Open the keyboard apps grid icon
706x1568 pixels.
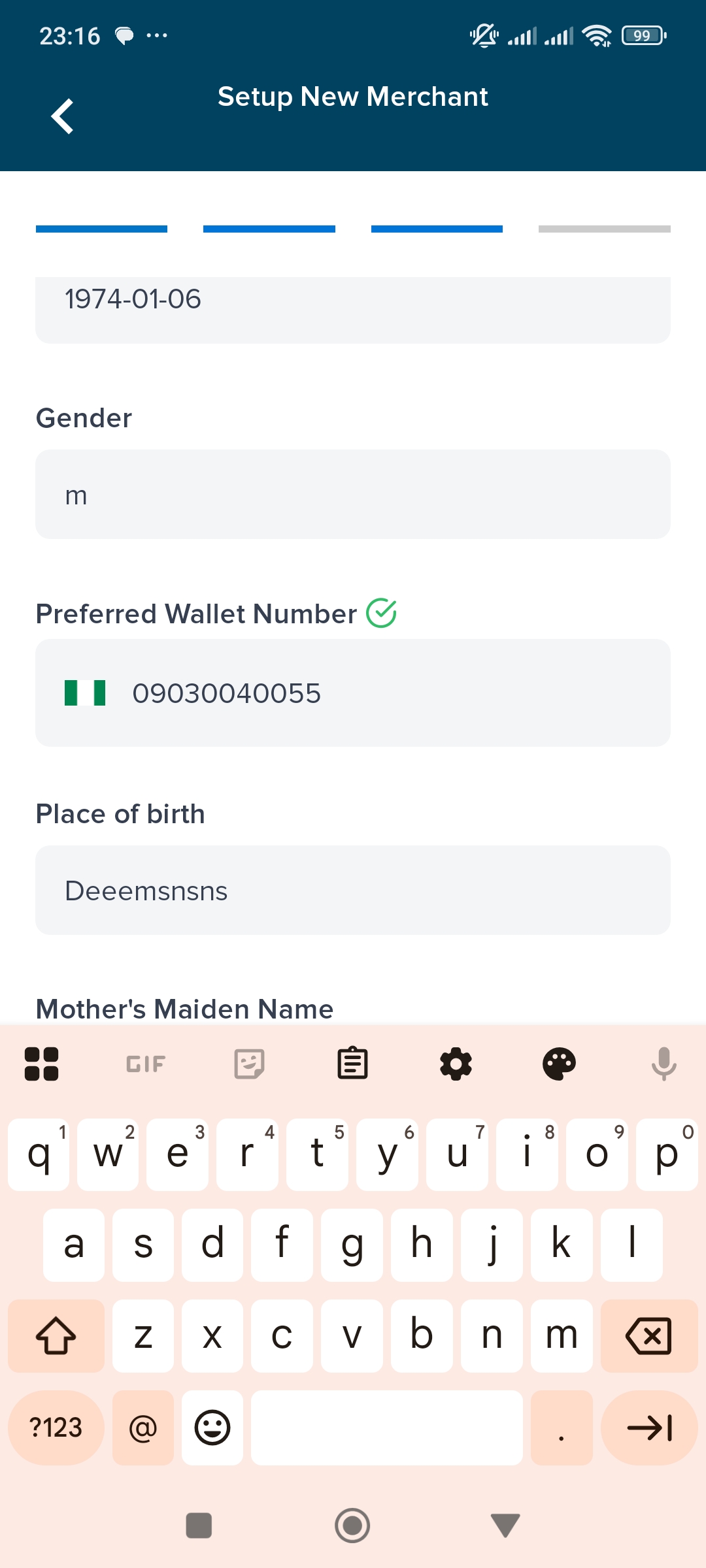[42, 1063]
